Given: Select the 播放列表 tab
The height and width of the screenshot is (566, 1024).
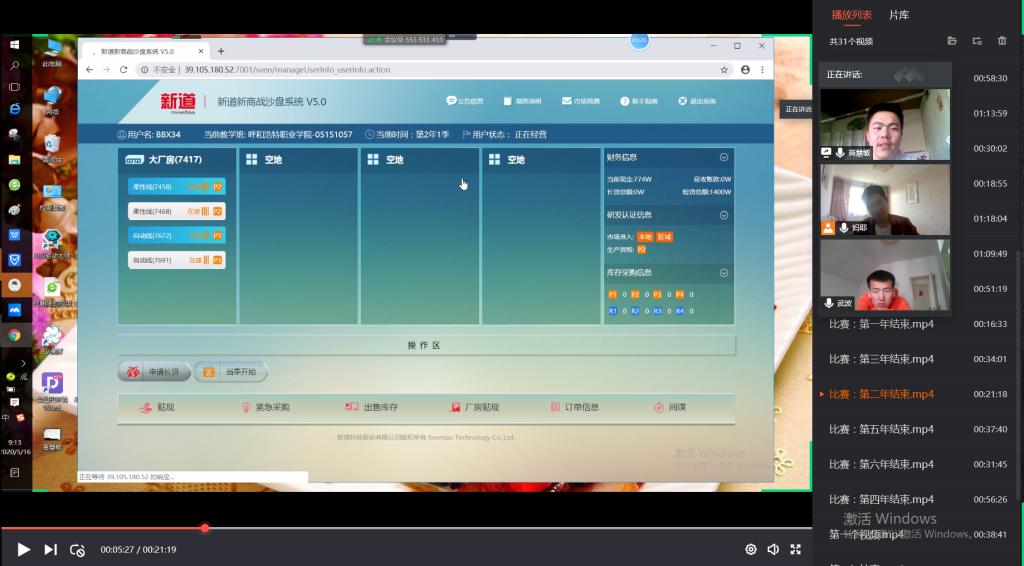Looking at the screenshot, I should point(851,15).
